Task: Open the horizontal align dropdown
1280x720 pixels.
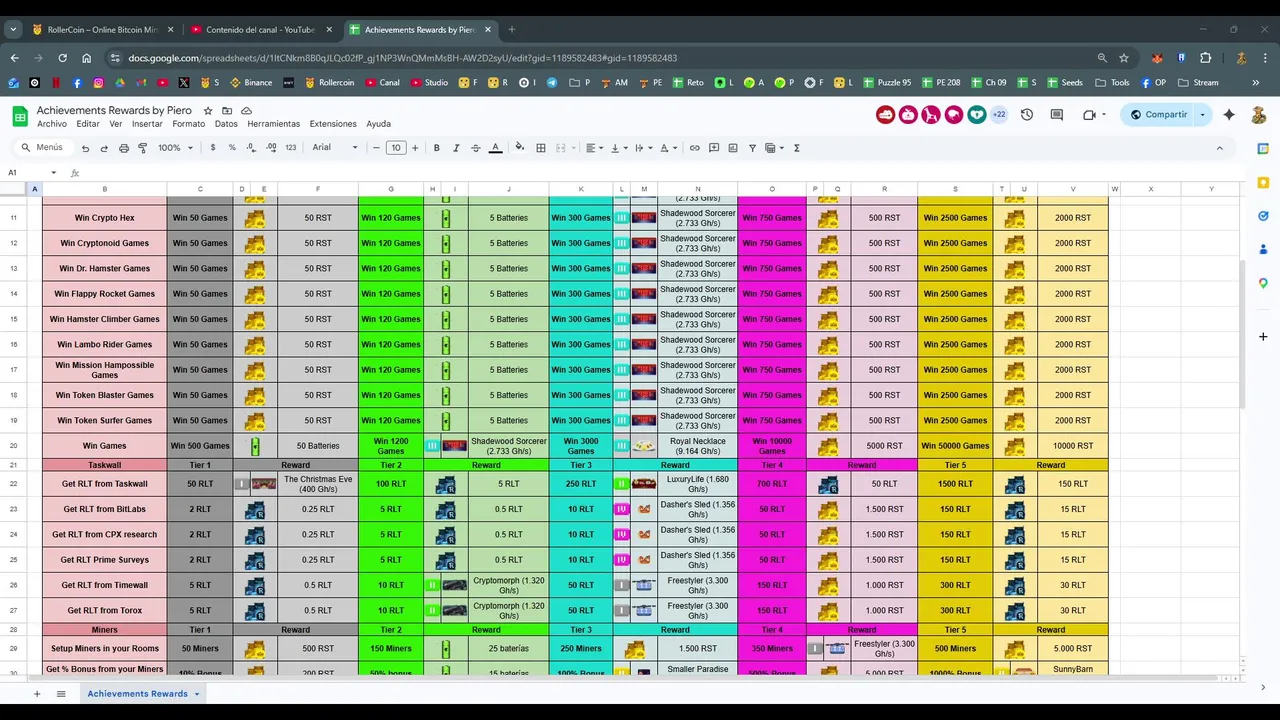Action: pos(594,148)
